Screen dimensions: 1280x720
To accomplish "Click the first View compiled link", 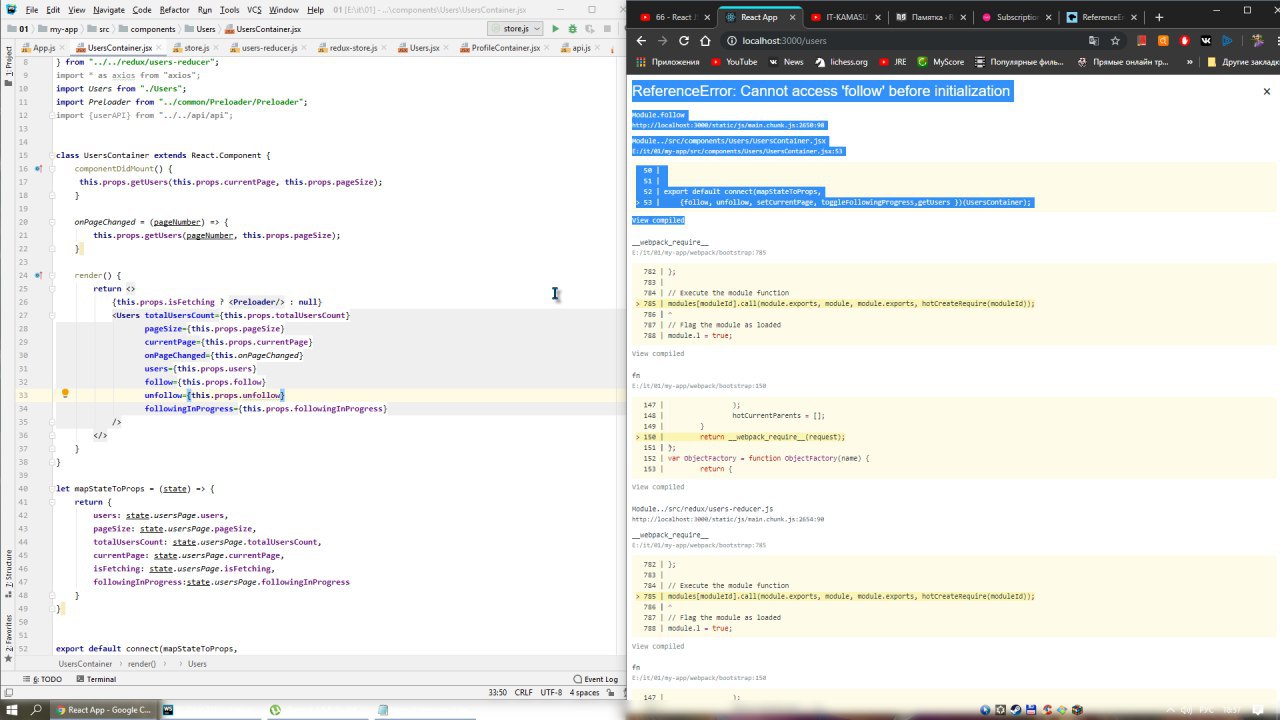I will pyautogui.click(x=658, y=220).
